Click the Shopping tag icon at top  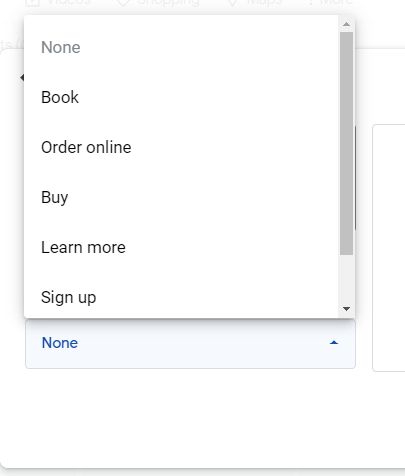(x=123, y=3)
